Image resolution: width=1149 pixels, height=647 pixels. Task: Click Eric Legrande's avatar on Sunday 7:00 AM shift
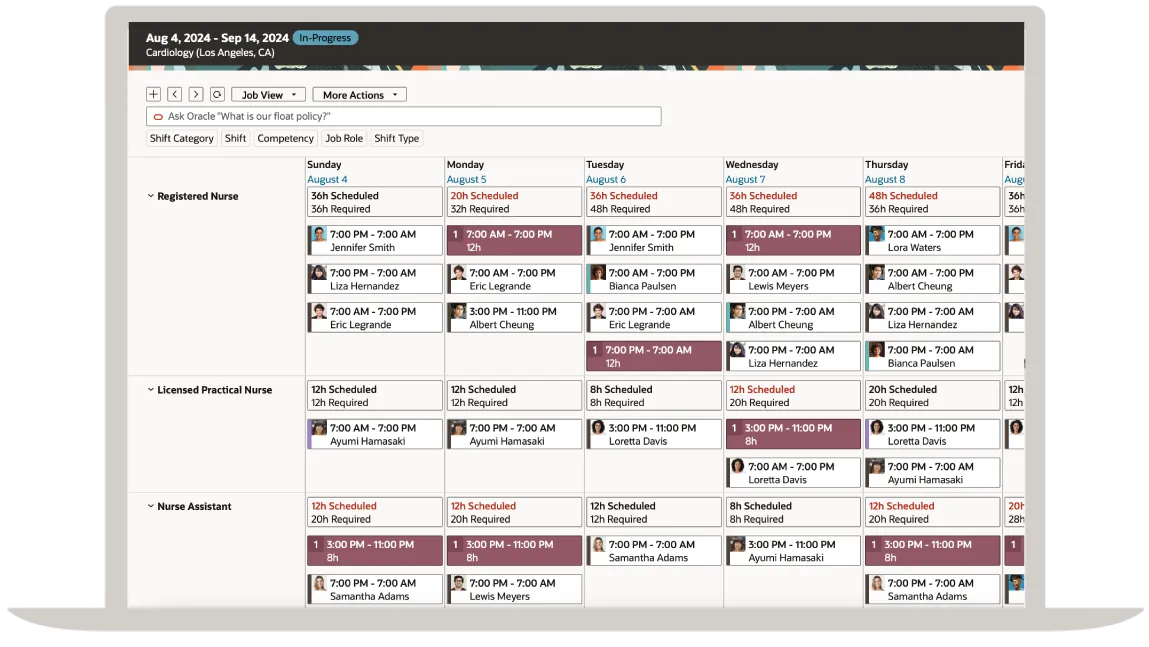pos(319,312)
